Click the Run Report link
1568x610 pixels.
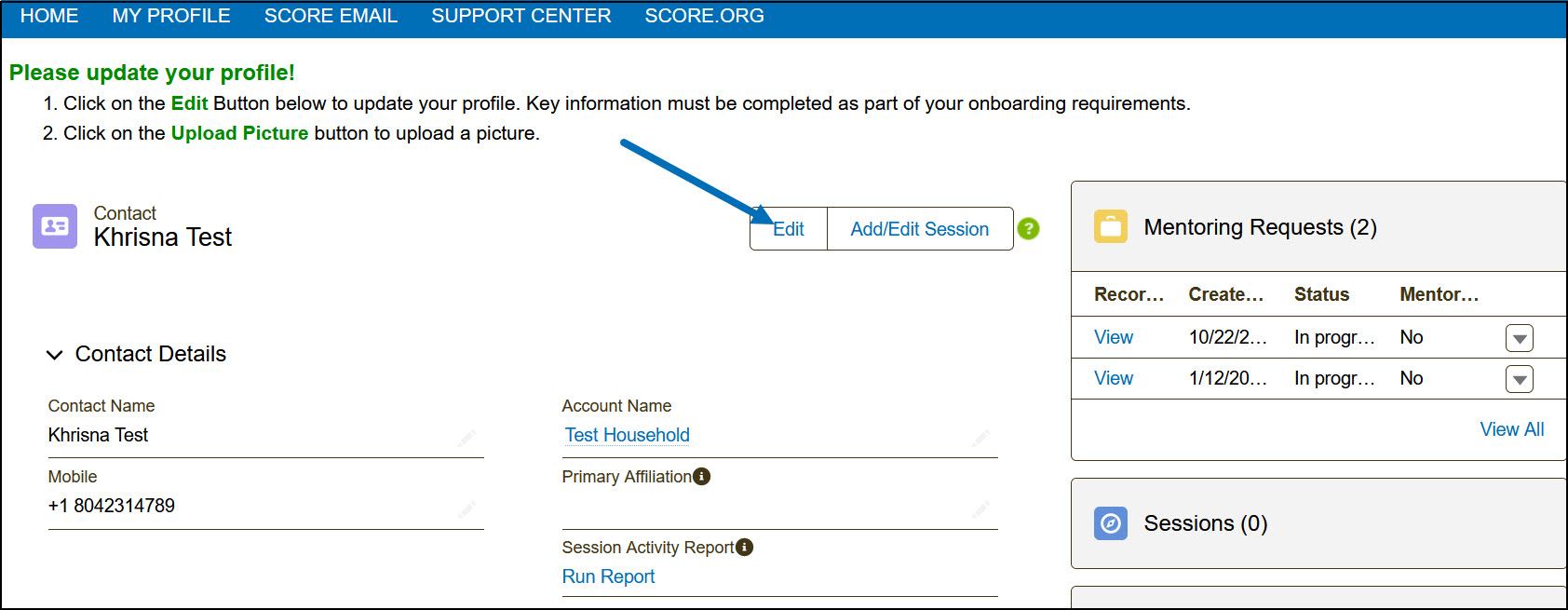tap(608, 576)
